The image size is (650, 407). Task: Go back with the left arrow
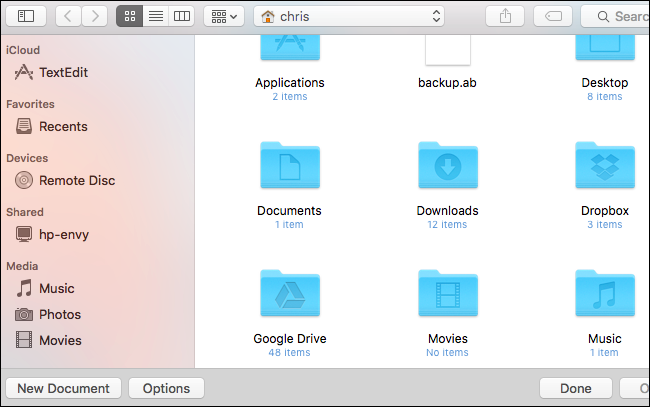(x=68, y=16)
